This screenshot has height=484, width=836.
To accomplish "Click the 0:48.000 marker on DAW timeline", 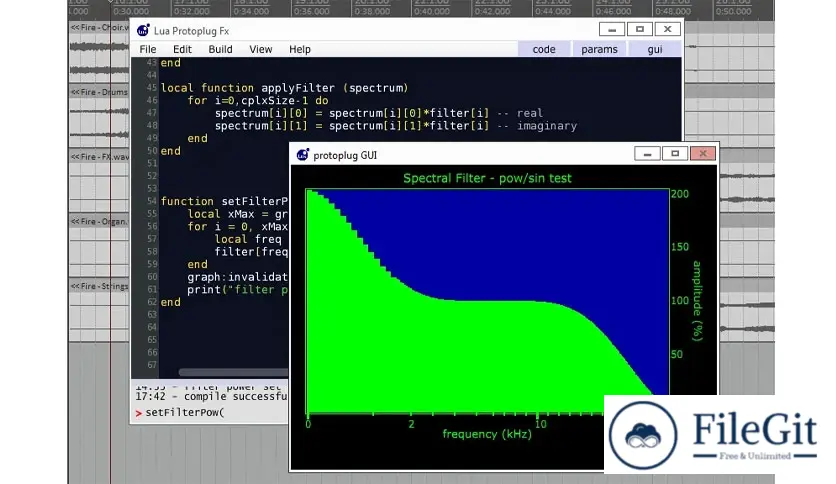I will point(673,11).
